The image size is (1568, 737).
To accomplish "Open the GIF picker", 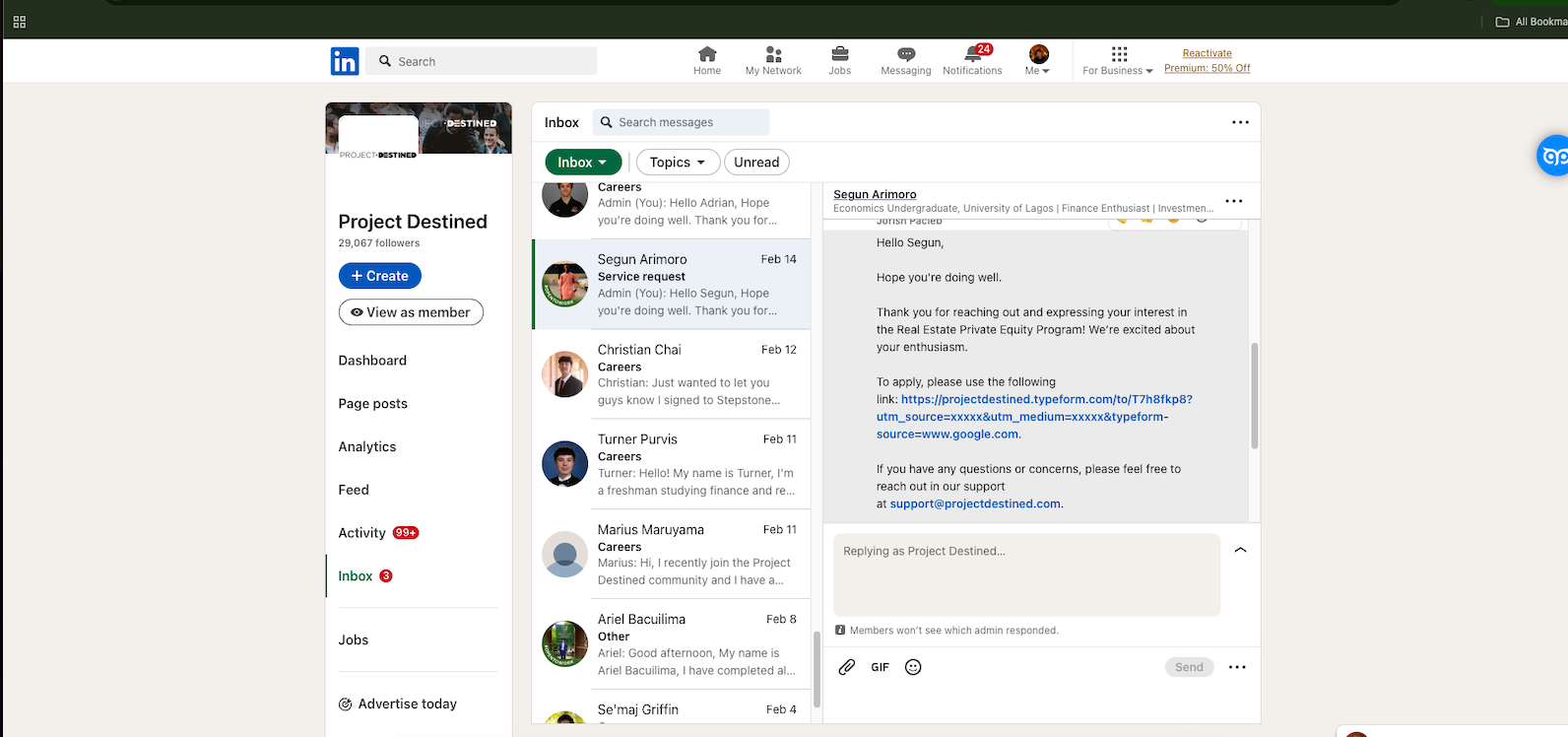I will (881, 667).
